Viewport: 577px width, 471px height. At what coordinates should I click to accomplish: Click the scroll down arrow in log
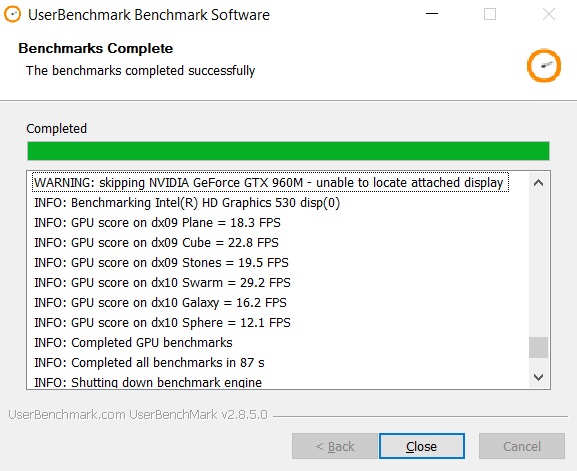pyautogui.click(x=538, y=377)
